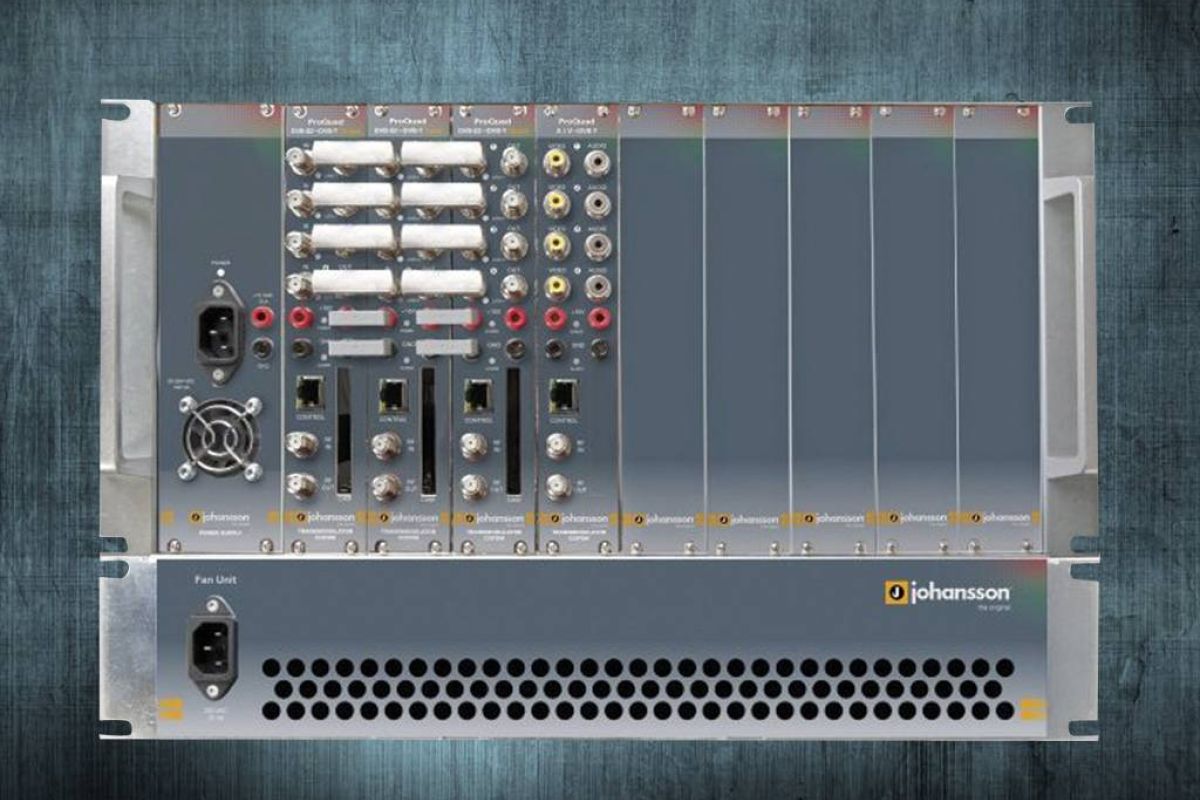The height and width of the screenshot is (800, 1200).
Task: Click the Control Ethernet port on the first ProQuad module
Action: pos(308,395)
